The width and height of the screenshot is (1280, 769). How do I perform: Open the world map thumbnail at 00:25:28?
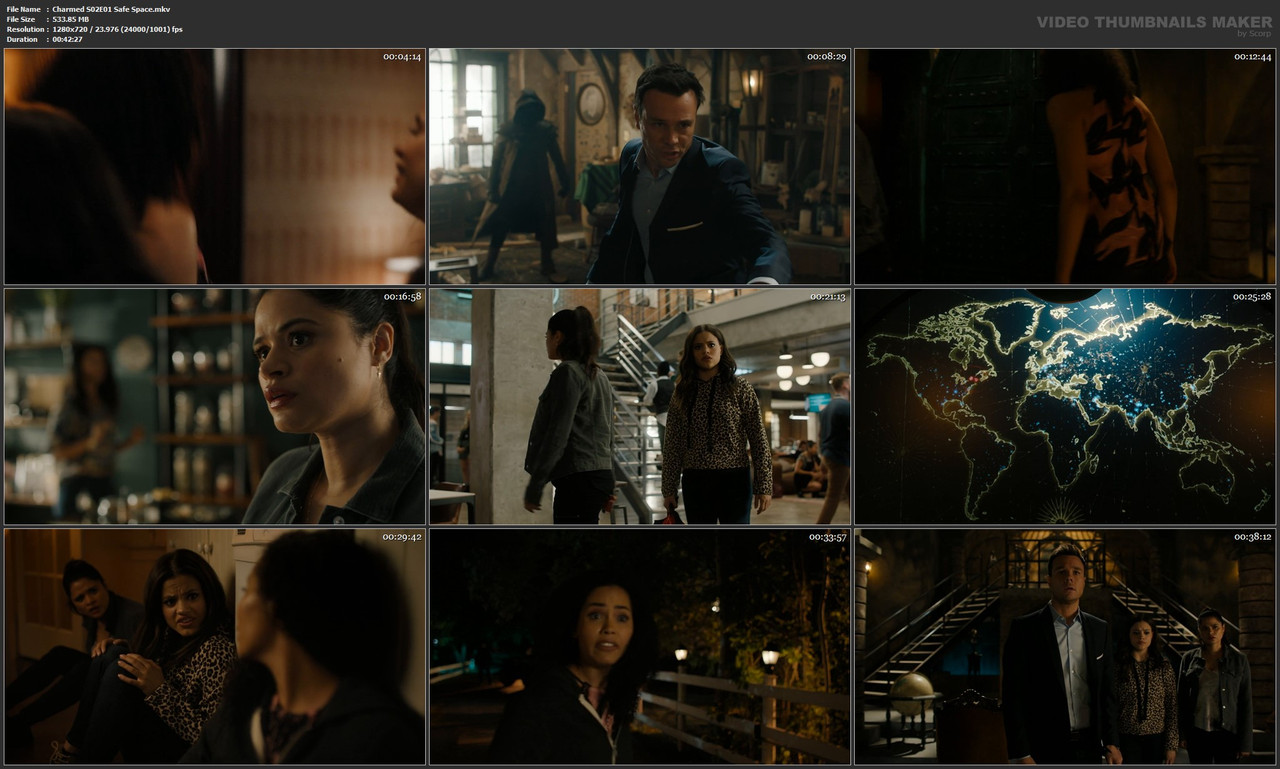(1065, 407)
